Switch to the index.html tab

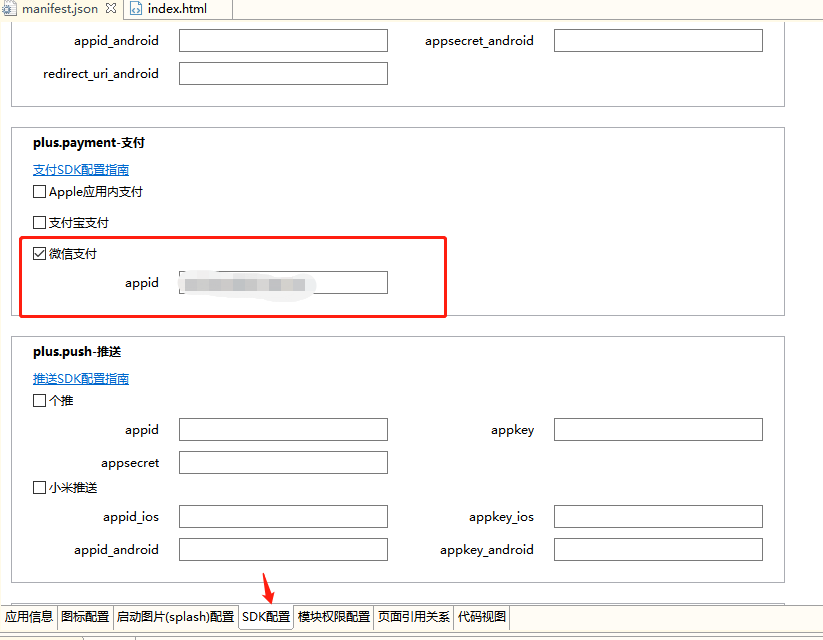coord(177,9)
